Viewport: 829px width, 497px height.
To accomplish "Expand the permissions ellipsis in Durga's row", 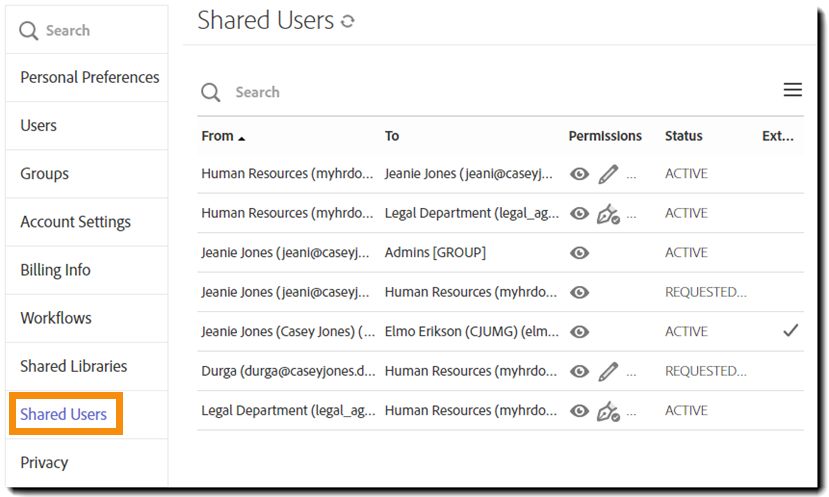I will pos(631,372).
